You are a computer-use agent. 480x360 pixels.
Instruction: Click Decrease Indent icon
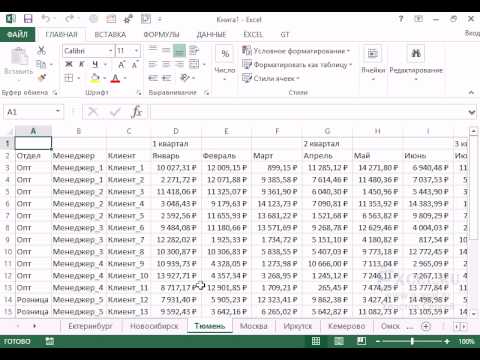153,78
